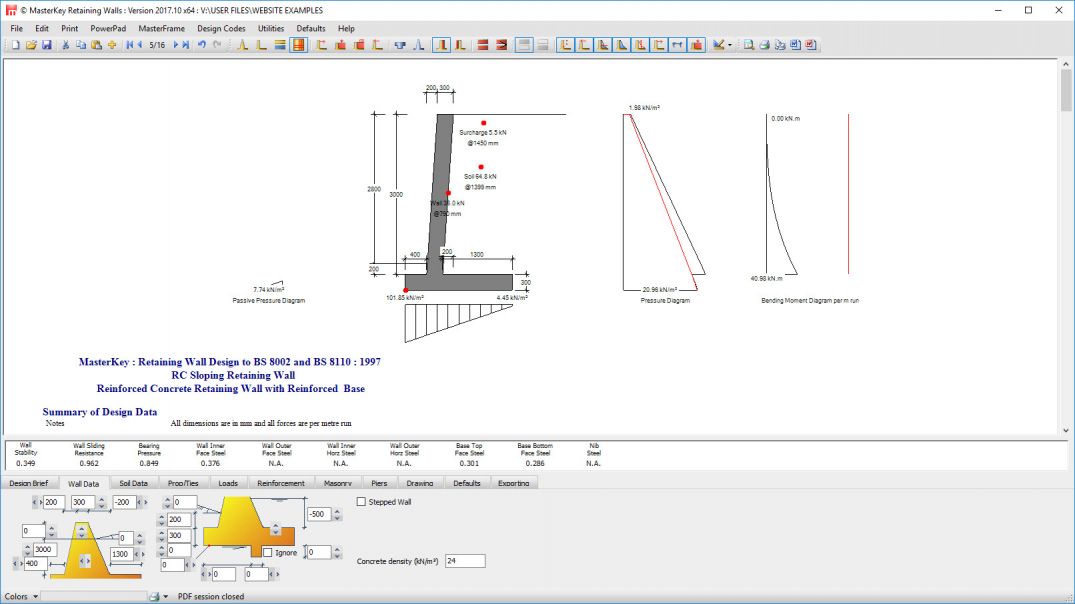Create a new file using toolbar icon
This screenshot has width=1075, height=604.
click(15, 45)
